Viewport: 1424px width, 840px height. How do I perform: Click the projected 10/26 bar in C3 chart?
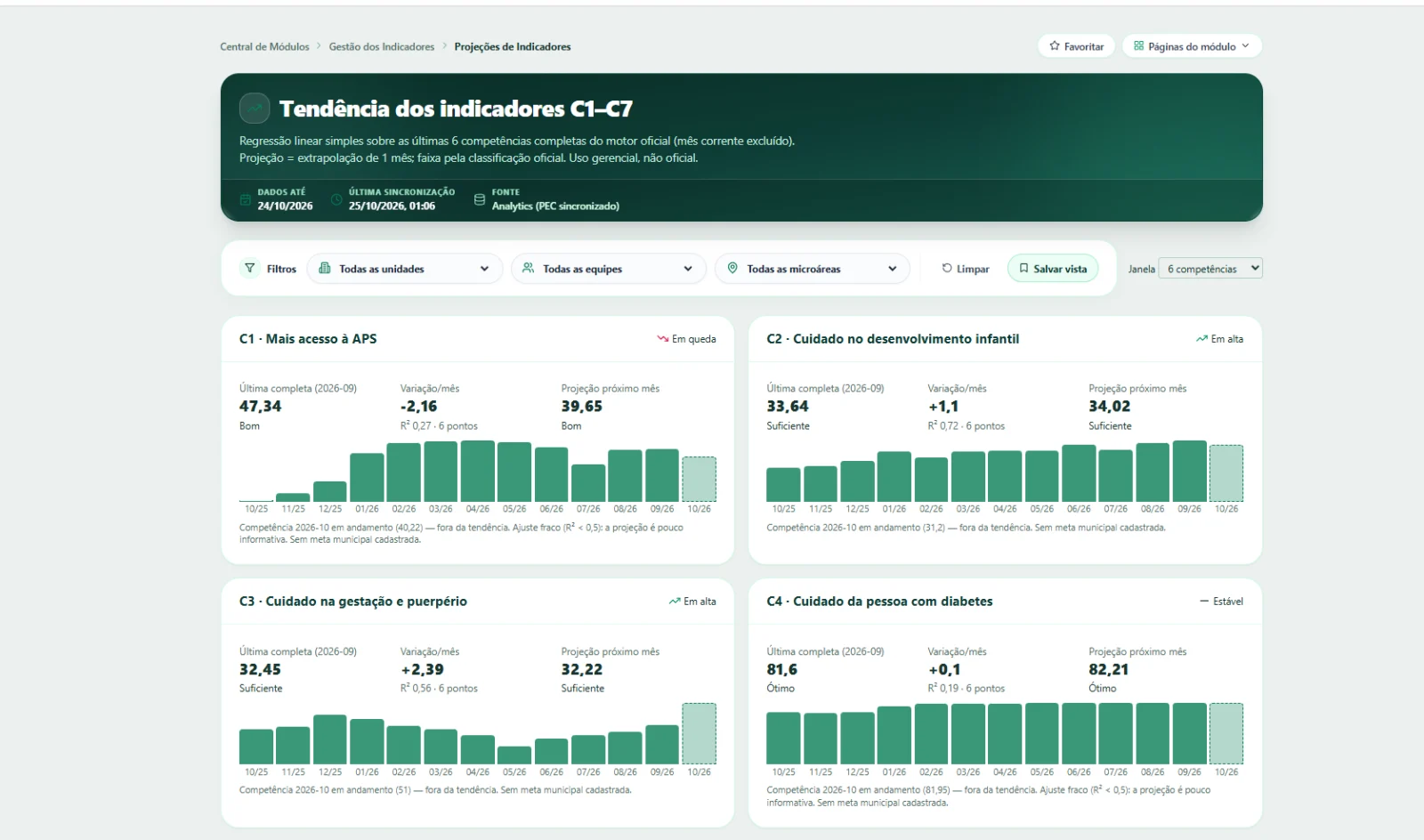(700, 734)
